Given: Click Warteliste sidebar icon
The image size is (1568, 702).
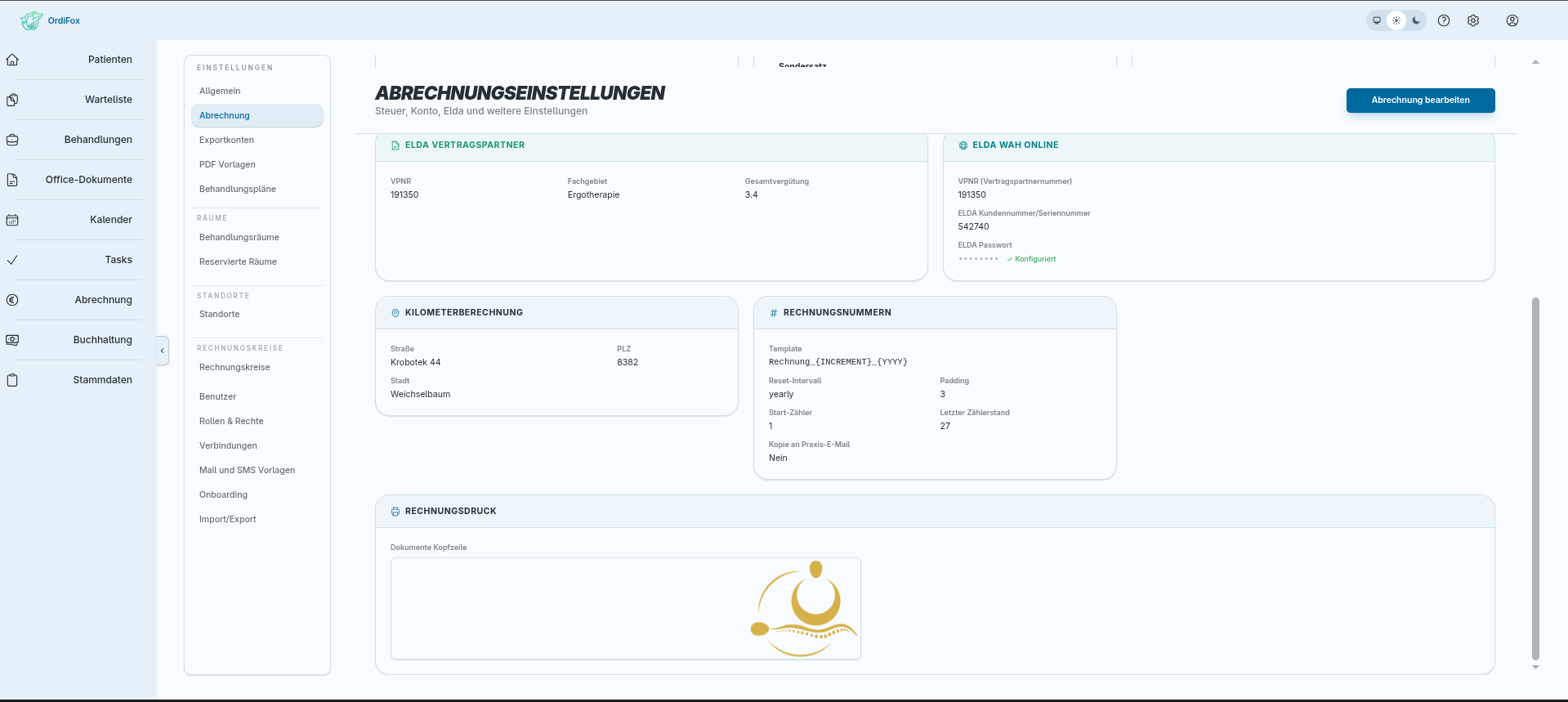Looking at the screenshot, I should [12, 100].
